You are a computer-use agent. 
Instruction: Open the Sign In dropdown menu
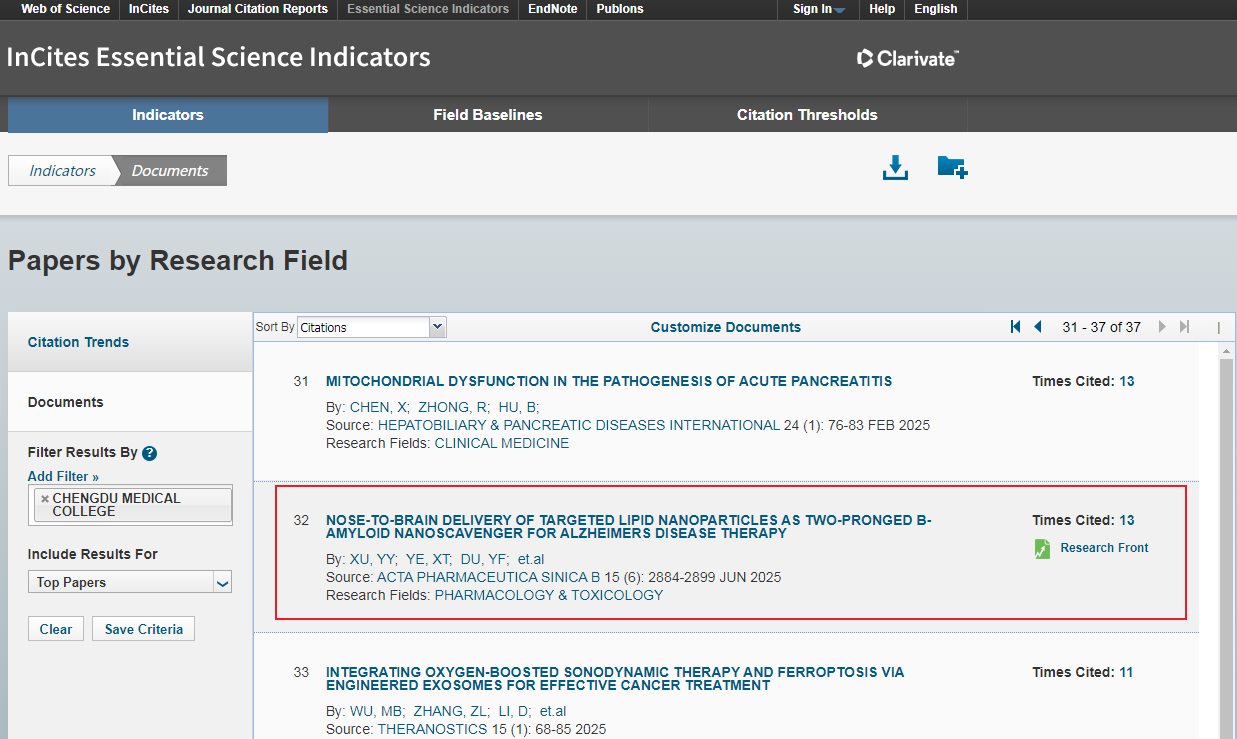tap(819, 9)
